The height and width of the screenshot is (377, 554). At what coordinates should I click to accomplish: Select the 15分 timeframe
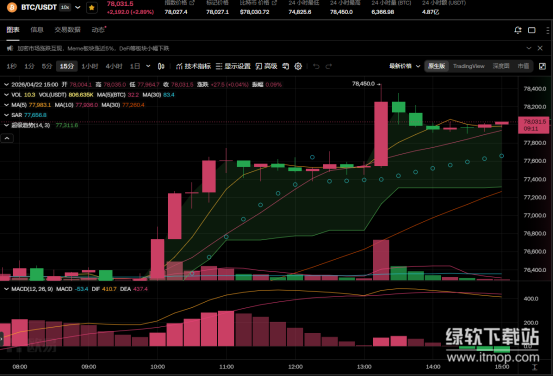(x=67, y=66)
